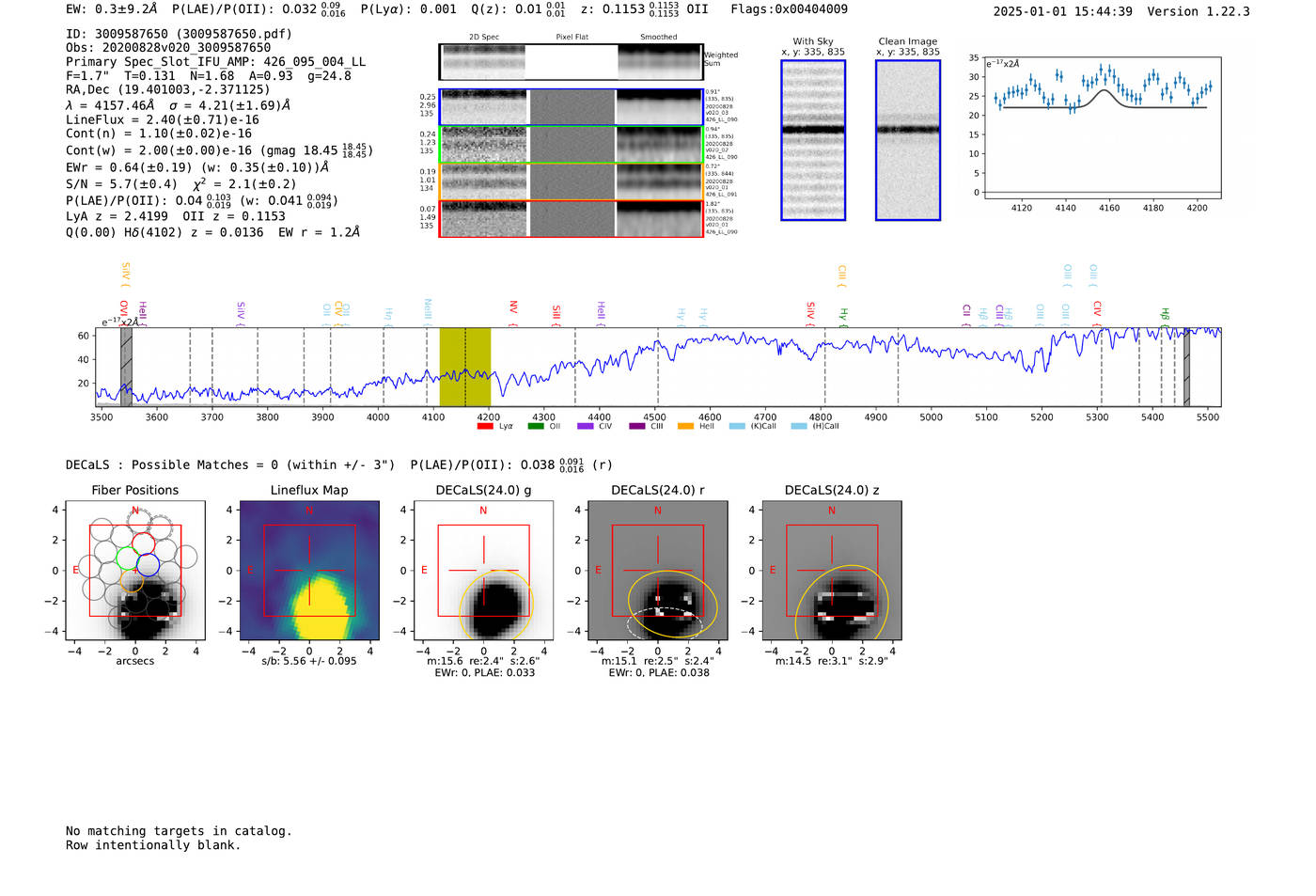Select the blue-bordered 2D spectrum row

tap(572, 107)
